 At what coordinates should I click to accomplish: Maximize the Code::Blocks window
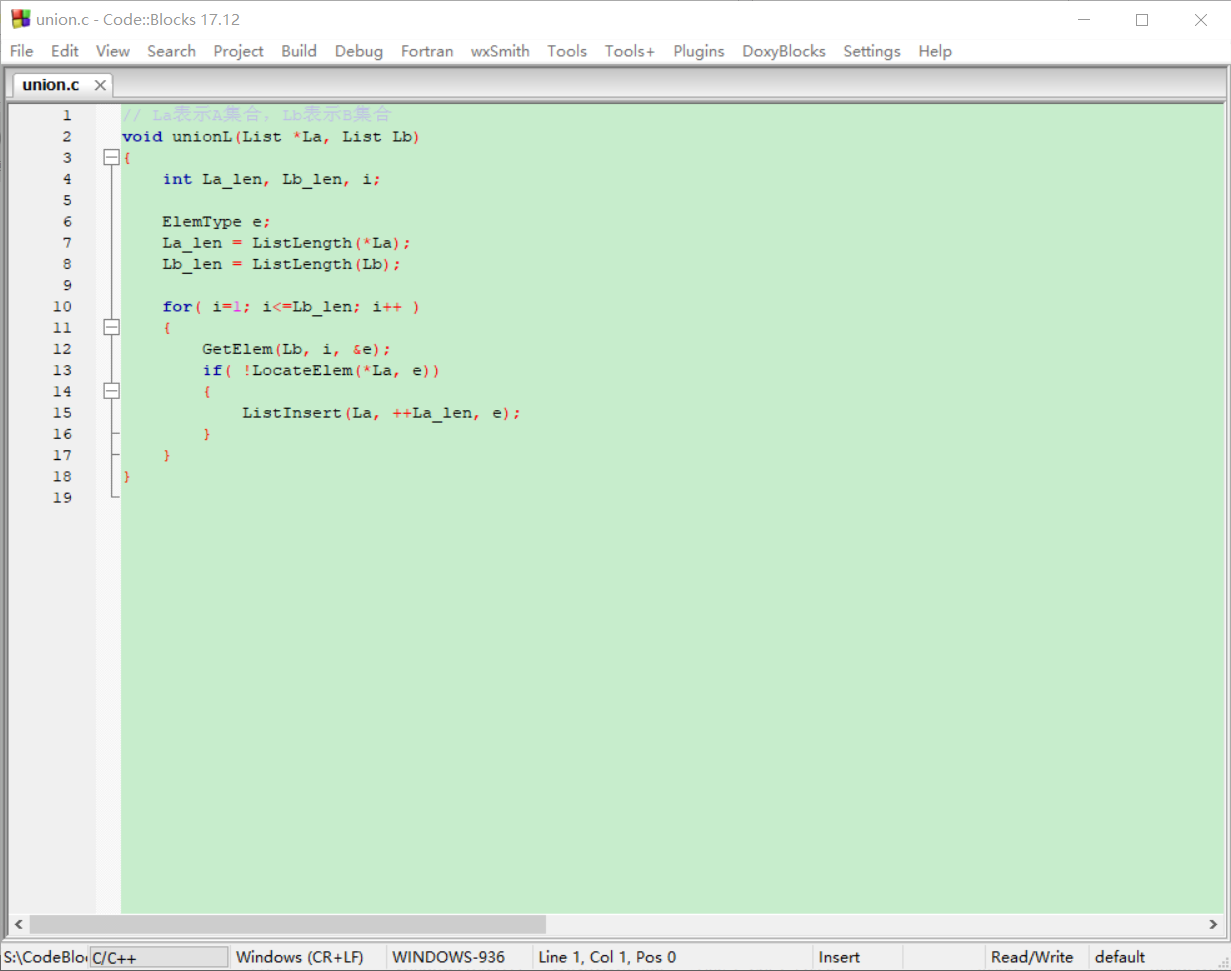coord(1142,19)
